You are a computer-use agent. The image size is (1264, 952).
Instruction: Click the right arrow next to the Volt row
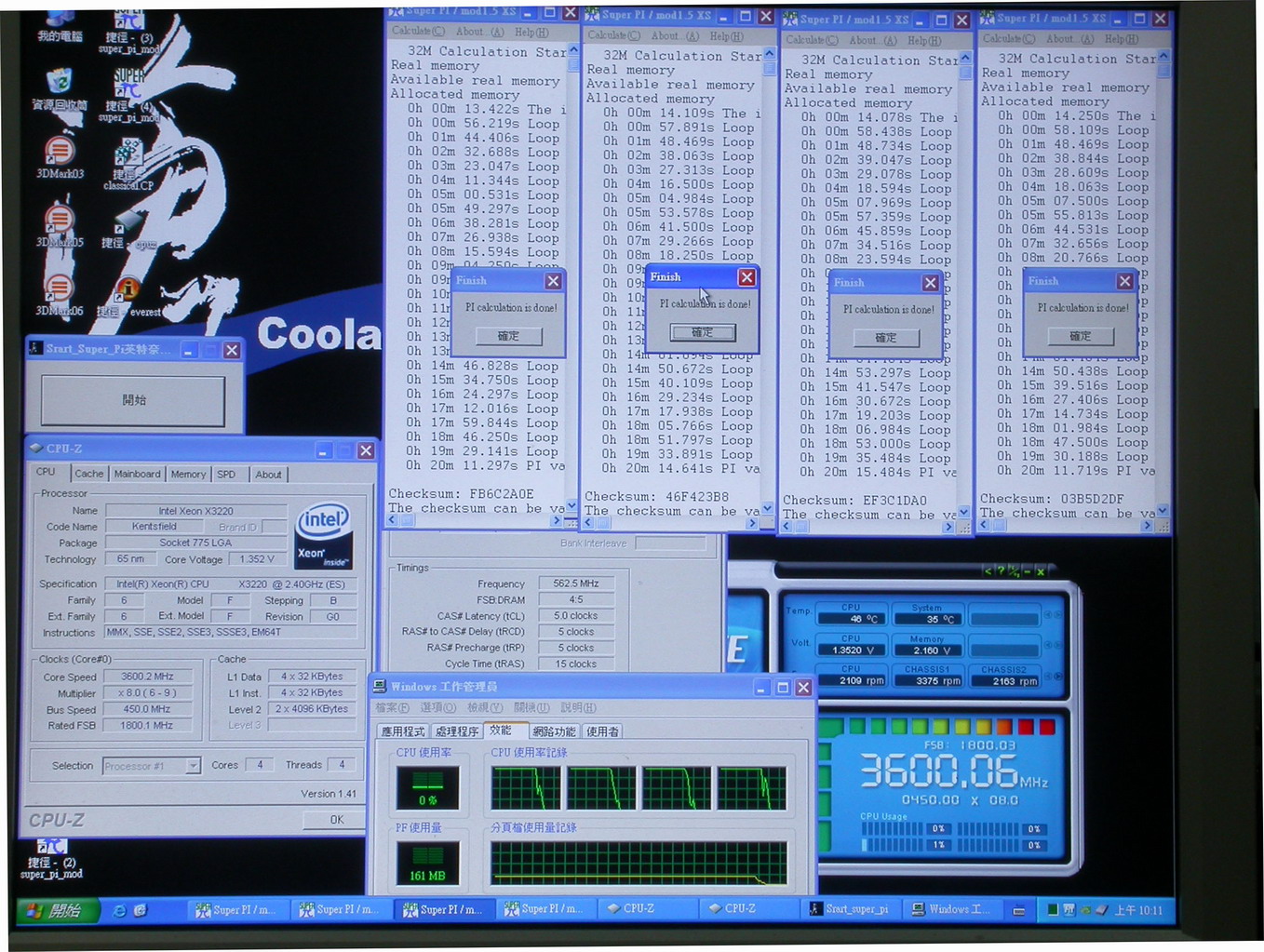1056,647
